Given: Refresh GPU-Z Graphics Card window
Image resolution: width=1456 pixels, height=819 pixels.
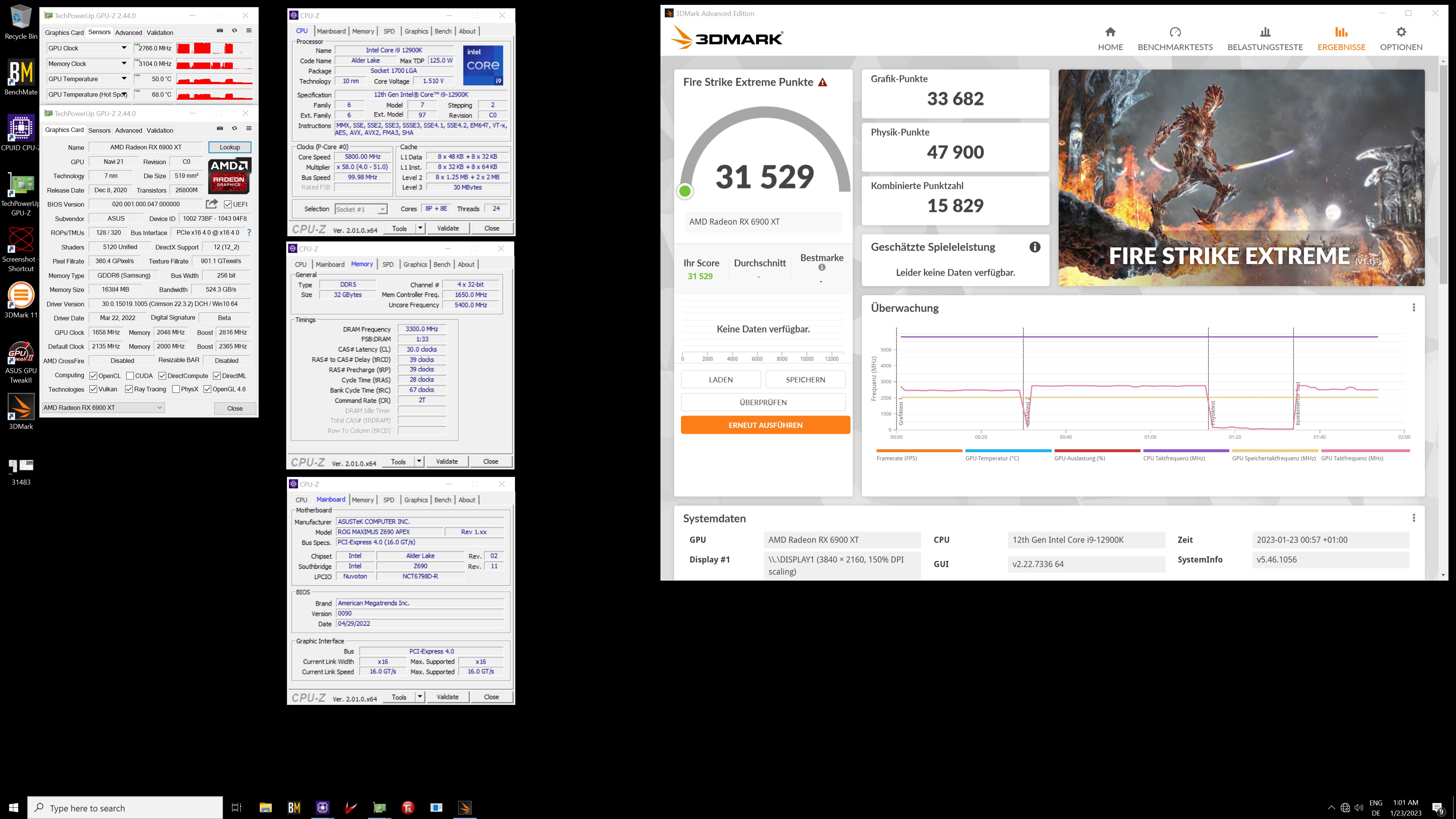Looking at the screenshot, I should (x=235, y=128).
